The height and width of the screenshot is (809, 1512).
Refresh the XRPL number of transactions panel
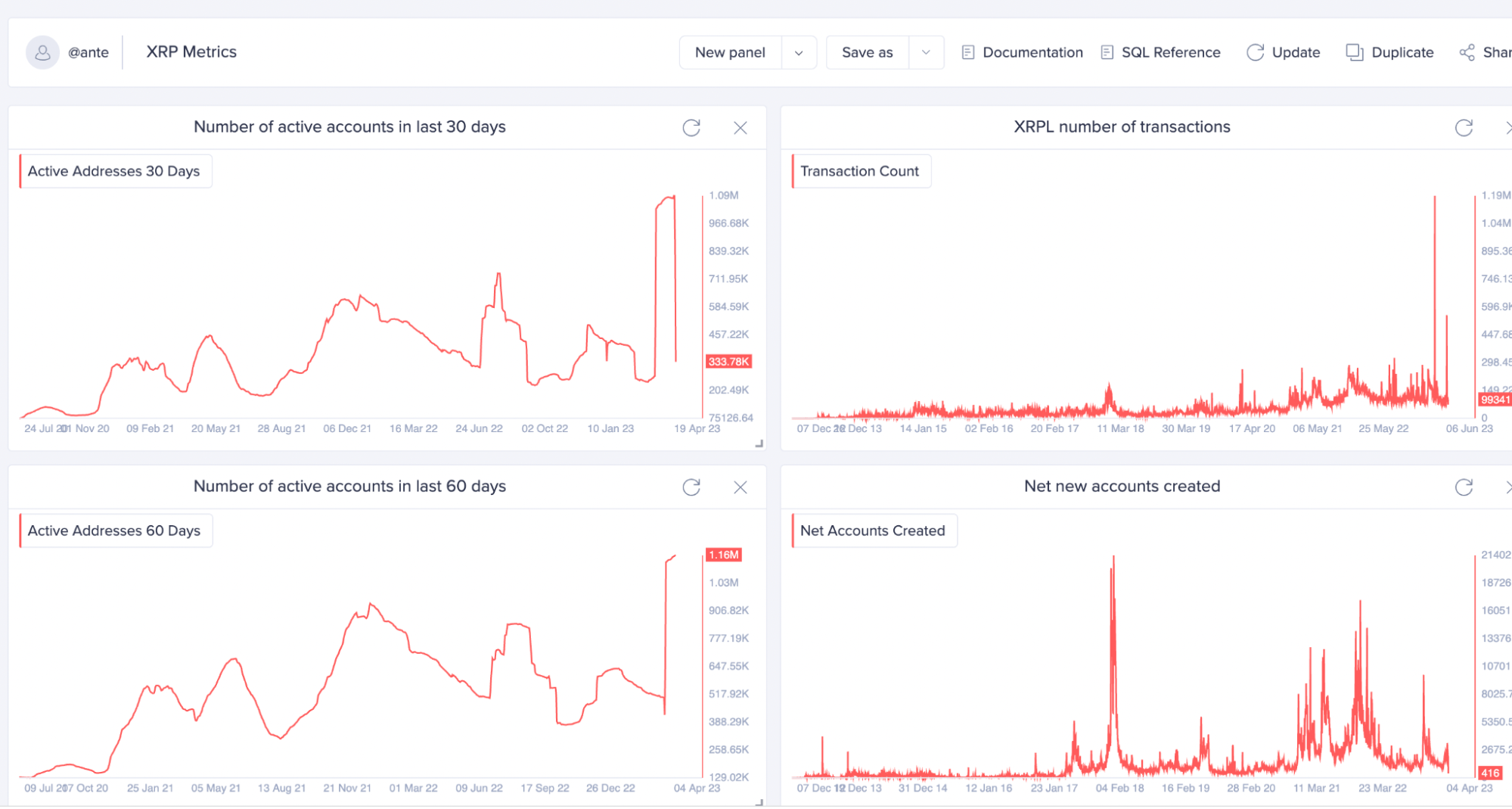(1465, 128)
